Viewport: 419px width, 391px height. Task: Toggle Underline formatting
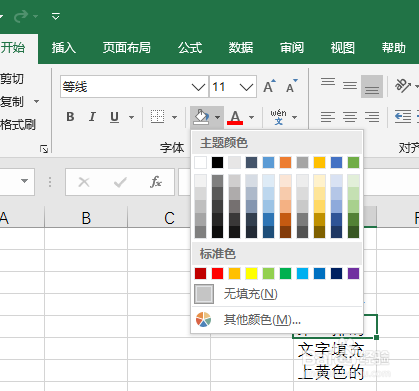[x=114, y=117]
